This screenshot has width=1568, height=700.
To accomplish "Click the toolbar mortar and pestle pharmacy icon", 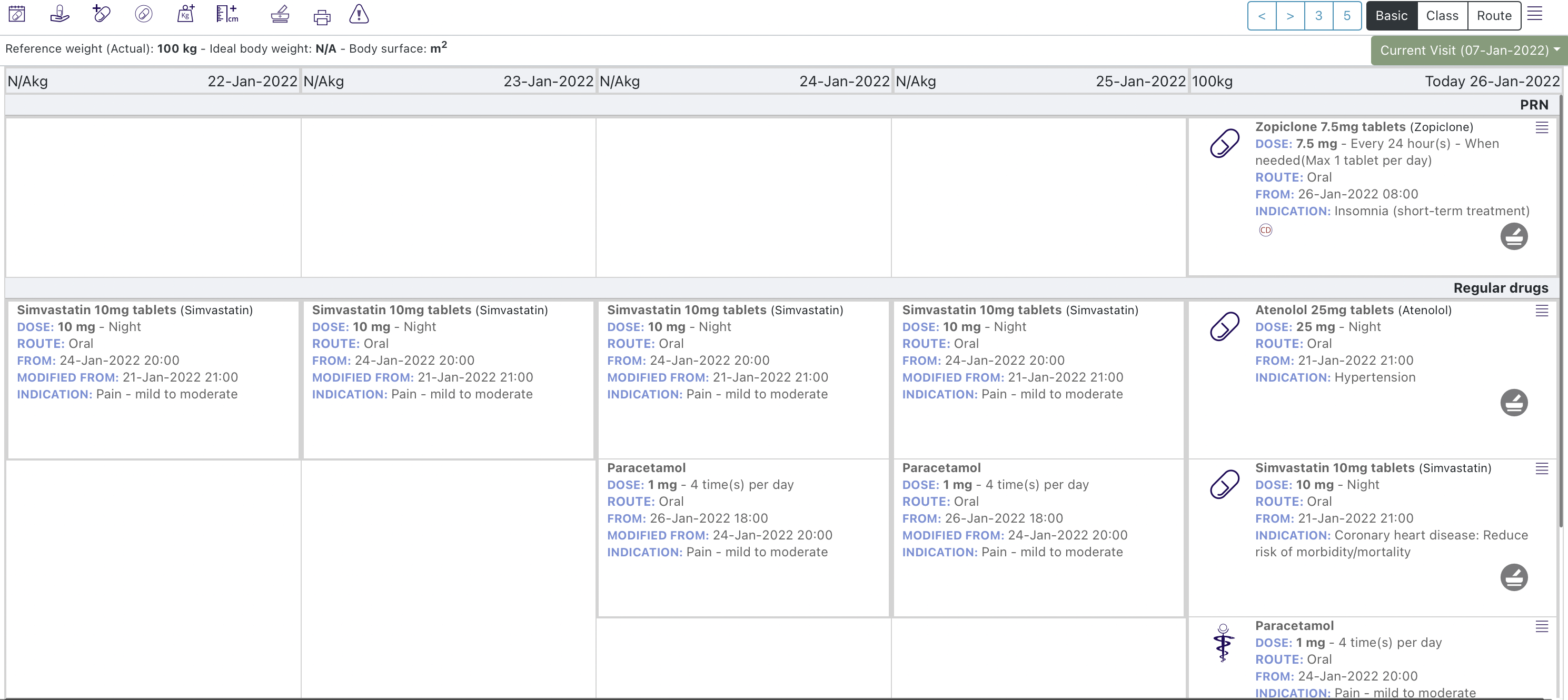I will tap(280, 14).
